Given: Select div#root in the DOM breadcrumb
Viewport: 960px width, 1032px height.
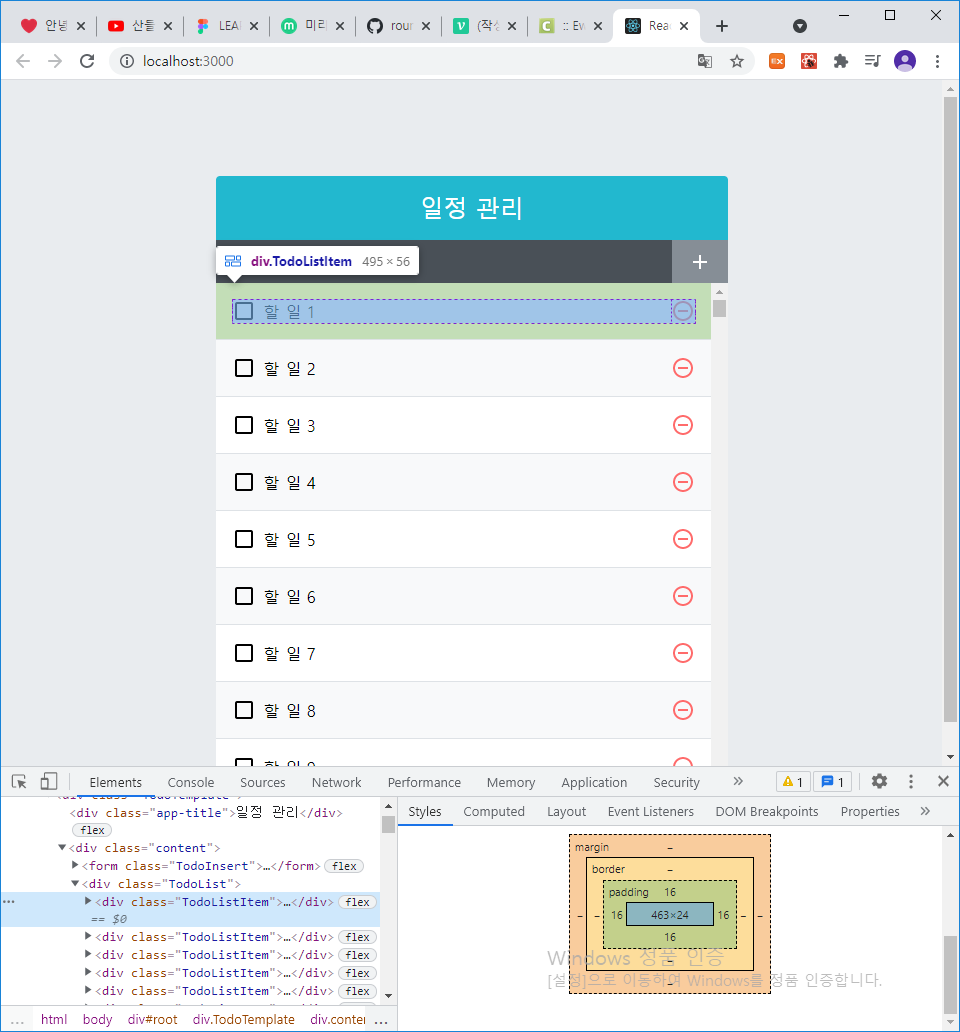Looking at the screenshot, I should (153, 1019).
